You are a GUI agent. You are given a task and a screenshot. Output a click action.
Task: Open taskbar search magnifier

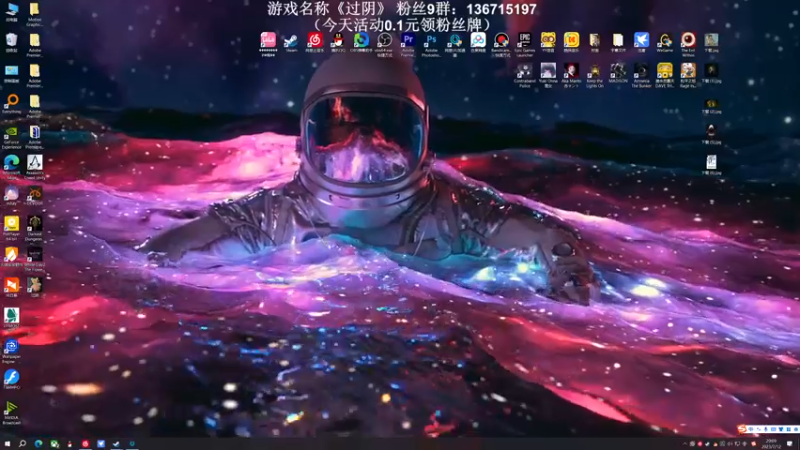click(22, 444)
